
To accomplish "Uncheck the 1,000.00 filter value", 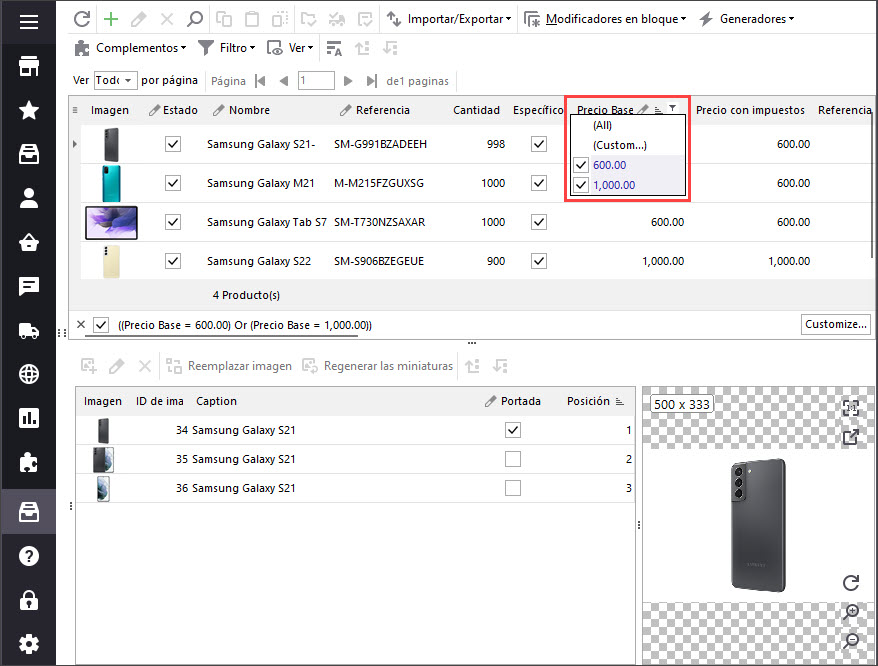I will pos(581,185).
